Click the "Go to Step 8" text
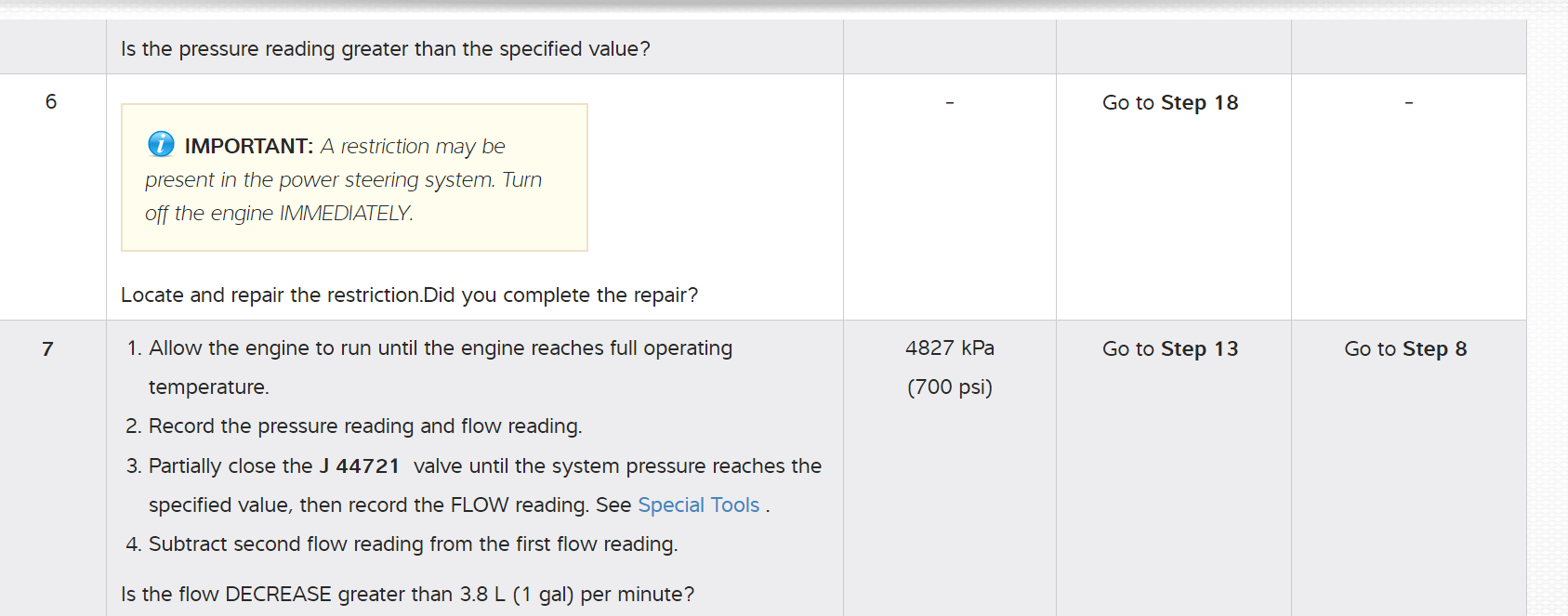 (x=1404, y=348)
